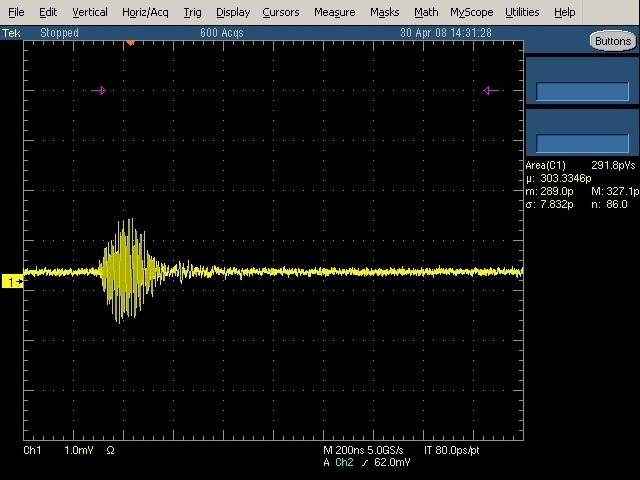The height and width of the screenshot is (480, 640).
Task: Open the Utilities menu
Action: pos(522,12)
